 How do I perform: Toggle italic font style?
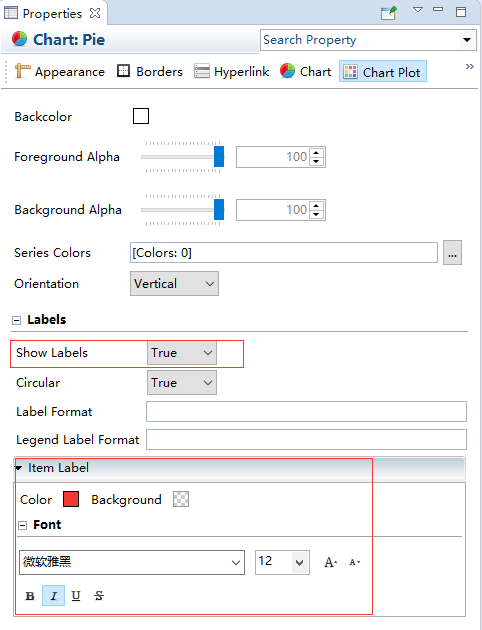pyautogui.click(x=53, y=596)
